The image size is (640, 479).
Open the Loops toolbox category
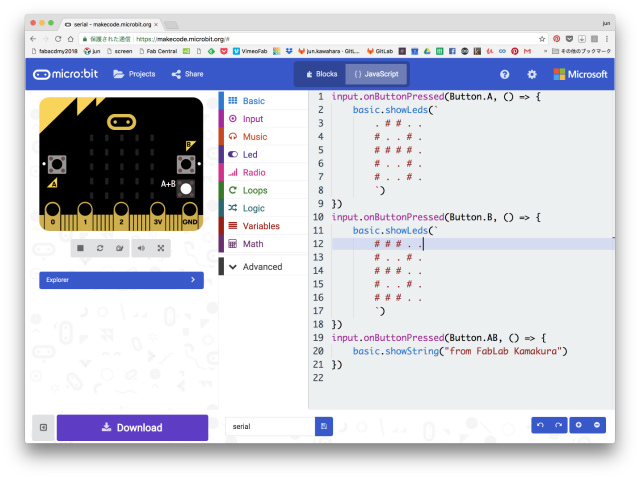tap(263, 190)
